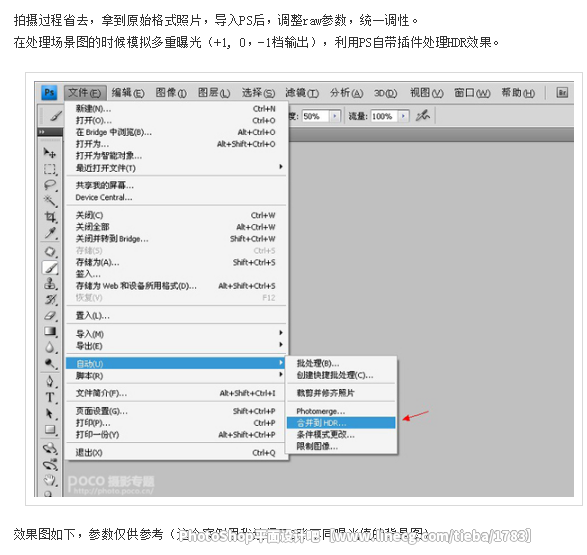Select the Eraser tool

pyautogui.click(x=50, y=315)
